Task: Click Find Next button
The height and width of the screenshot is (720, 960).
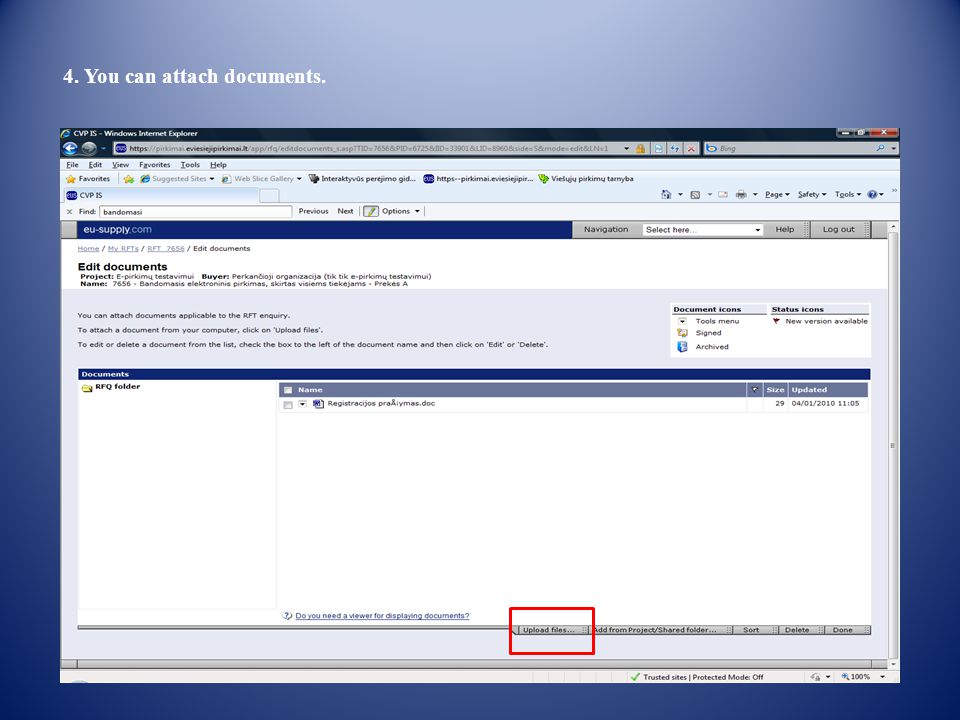Action: [x=345, y=211]
